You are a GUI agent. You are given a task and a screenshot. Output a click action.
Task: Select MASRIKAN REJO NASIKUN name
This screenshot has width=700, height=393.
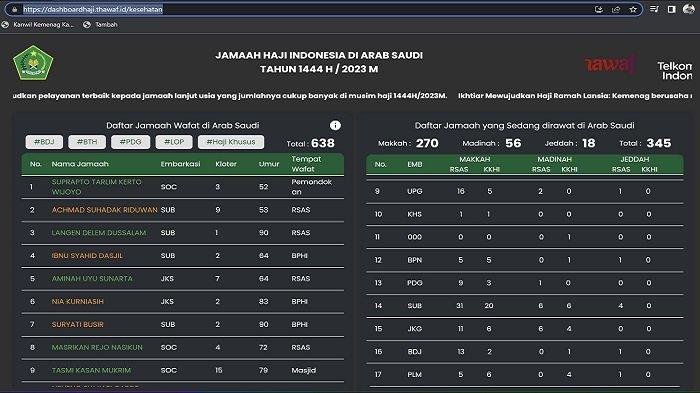tap(97, 347)
